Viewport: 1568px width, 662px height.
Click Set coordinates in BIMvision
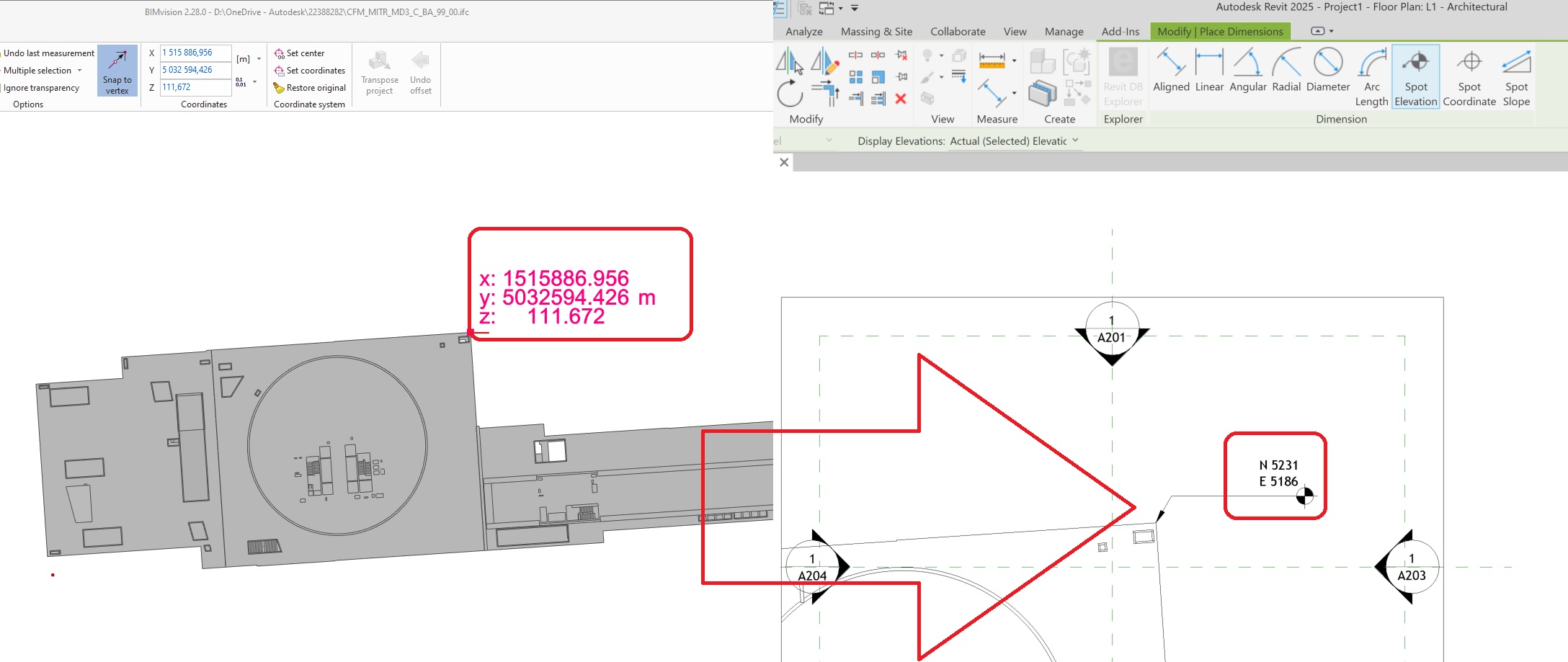coord(309,71)
